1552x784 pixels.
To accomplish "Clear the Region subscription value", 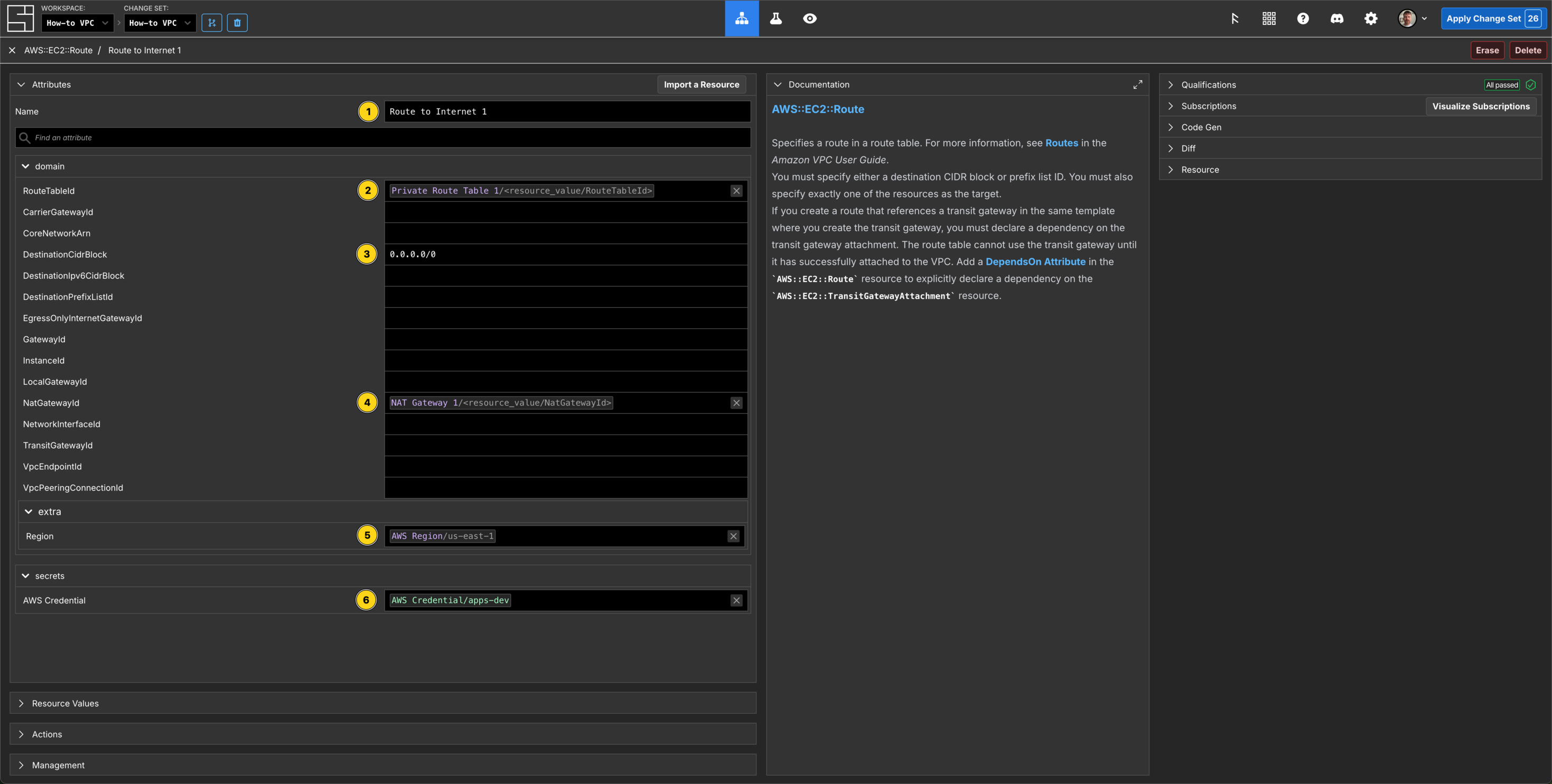I will point(733,536).
